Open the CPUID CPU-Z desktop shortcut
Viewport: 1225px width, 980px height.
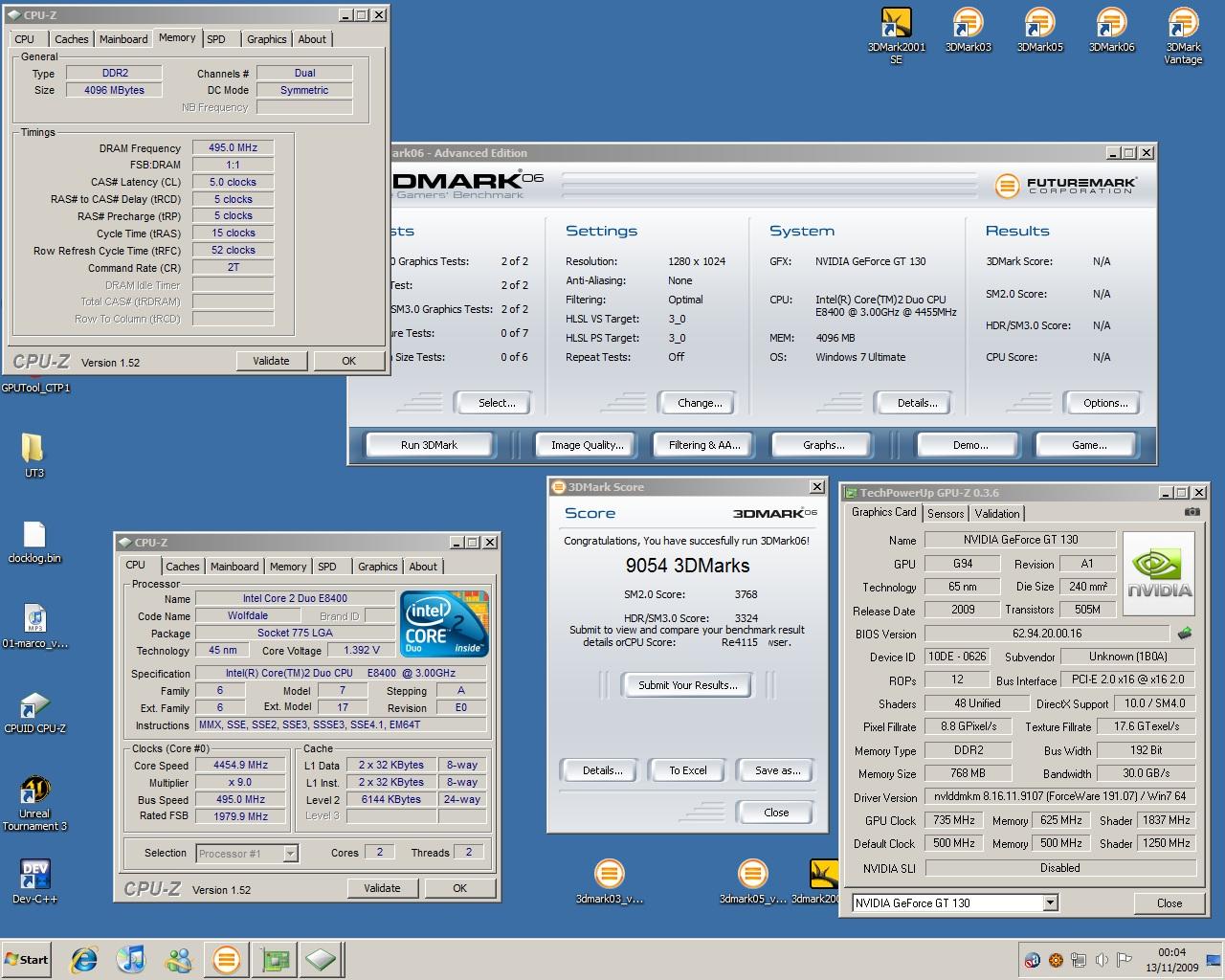tap(34, 712)
